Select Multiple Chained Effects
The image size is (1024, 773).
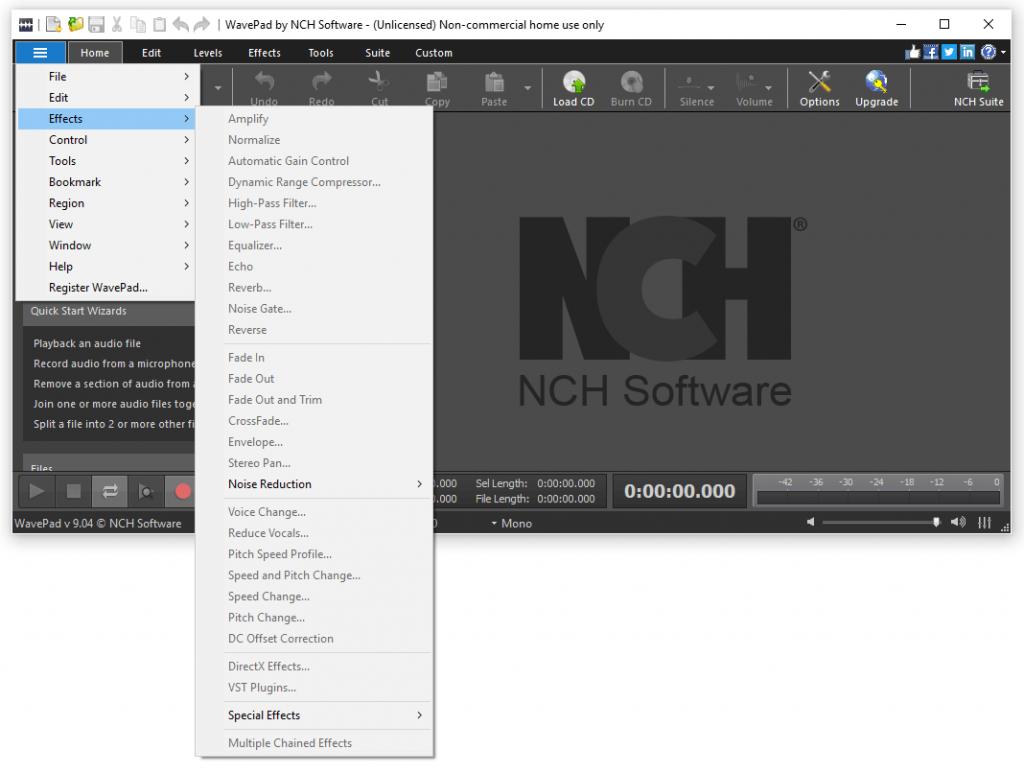(x=314, y=743)
